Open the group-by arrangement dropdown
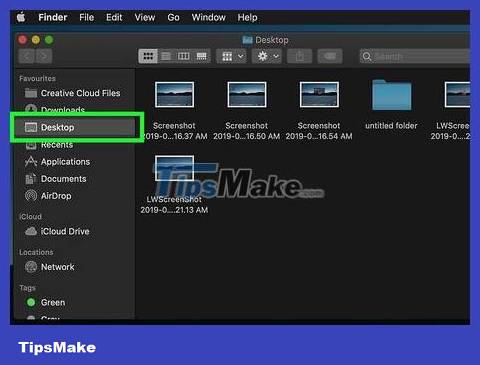 (232, 56)
